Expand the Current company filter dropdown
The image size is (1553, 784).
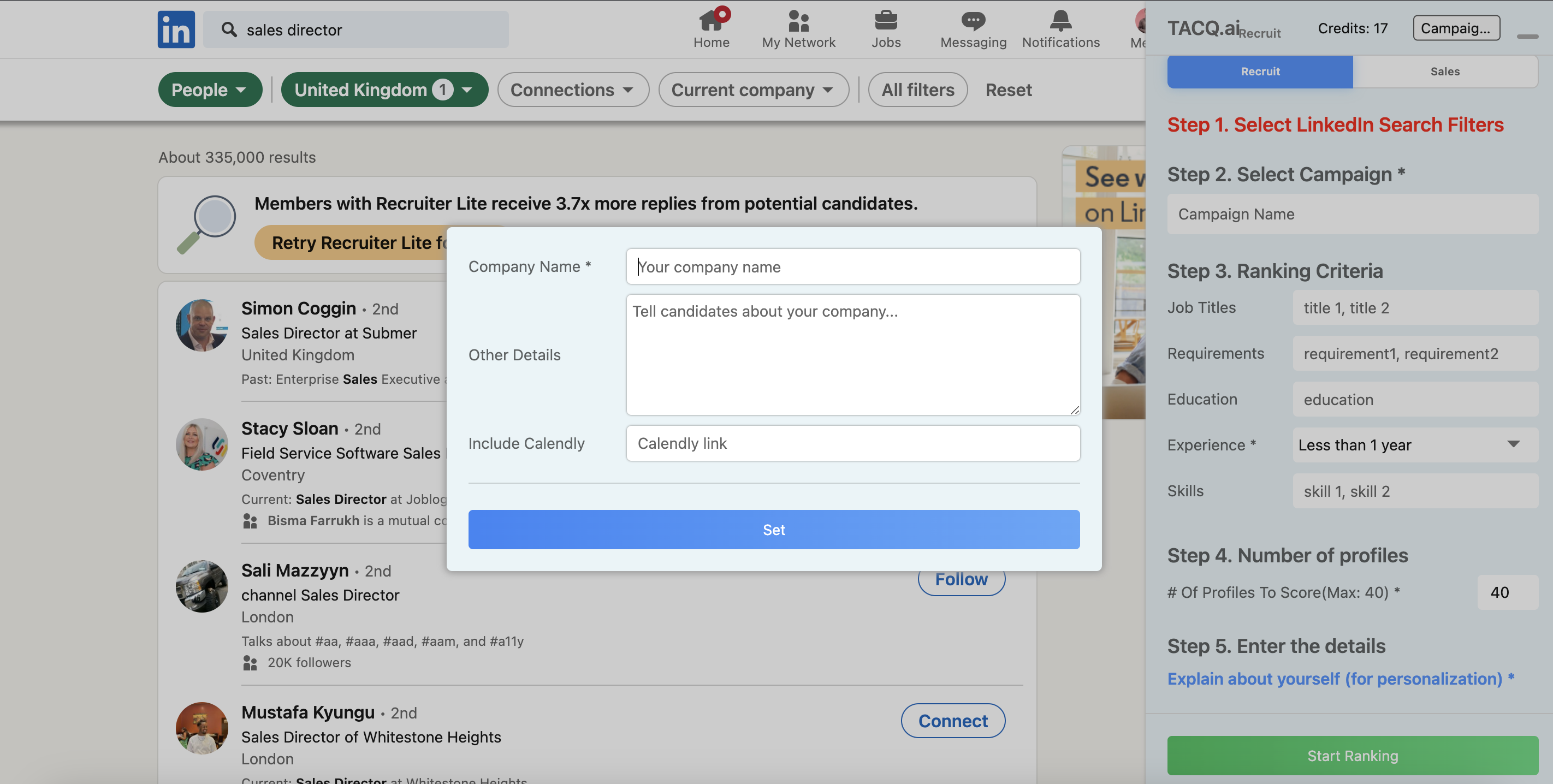753,89
